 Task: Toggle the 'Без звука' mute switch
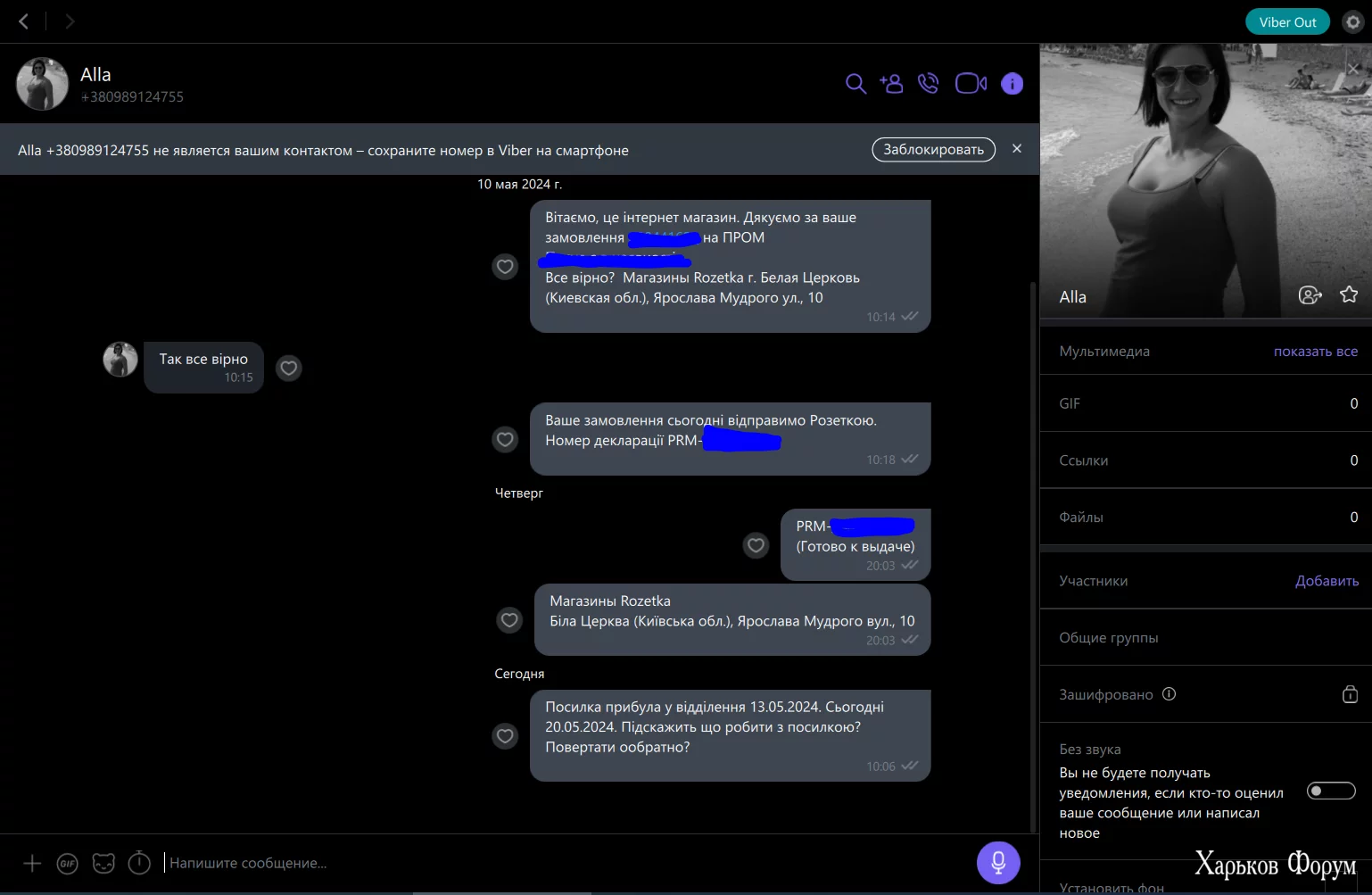click(1331, 791)
